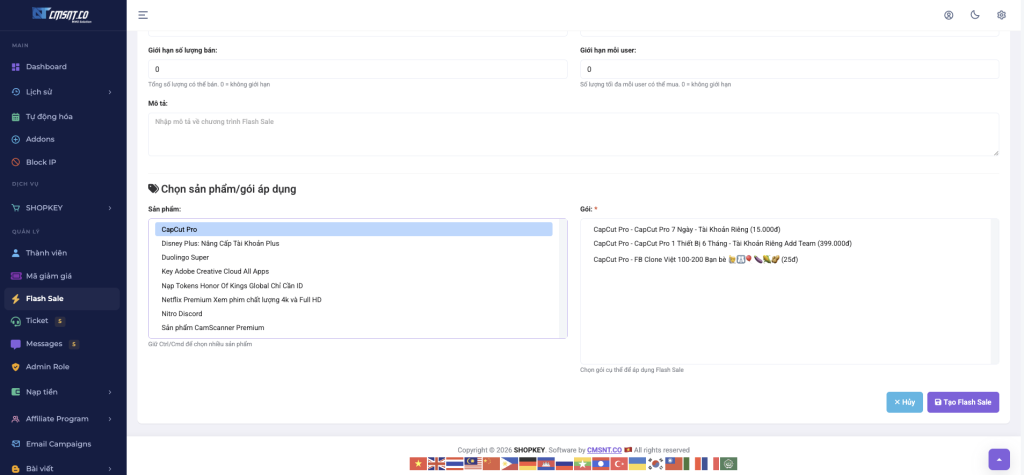Open Dashboard from the sidebar
This screenshot has width=1024, height=475.
pyautogui.click(x=46, y=67)
